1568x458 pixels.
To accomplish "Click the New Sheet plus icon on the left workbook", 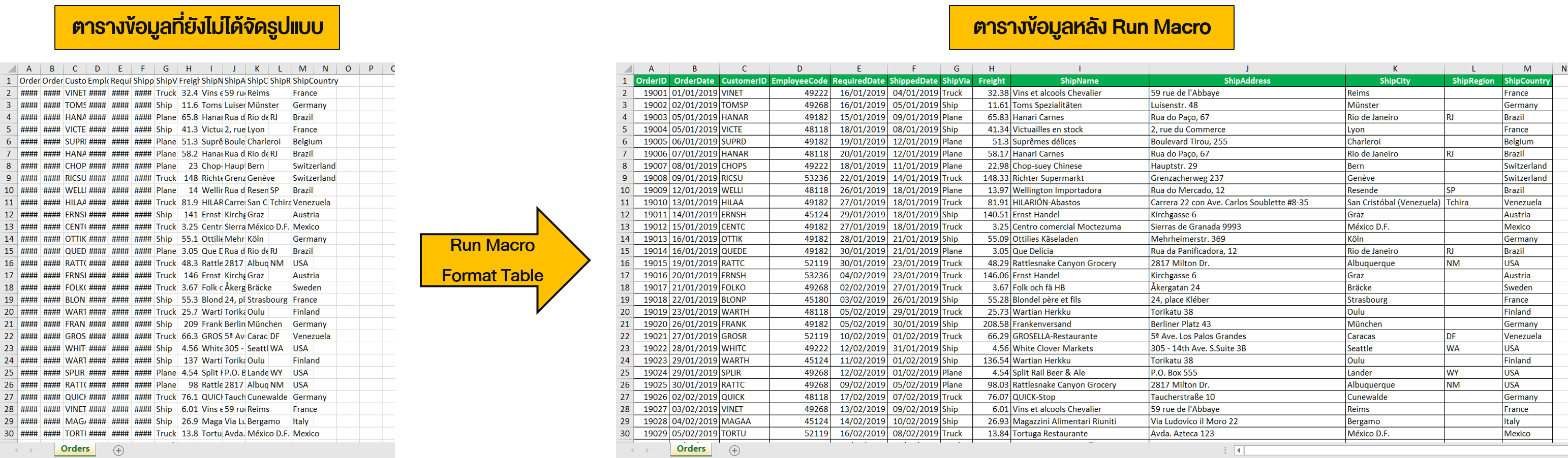I will click(119, 449).
